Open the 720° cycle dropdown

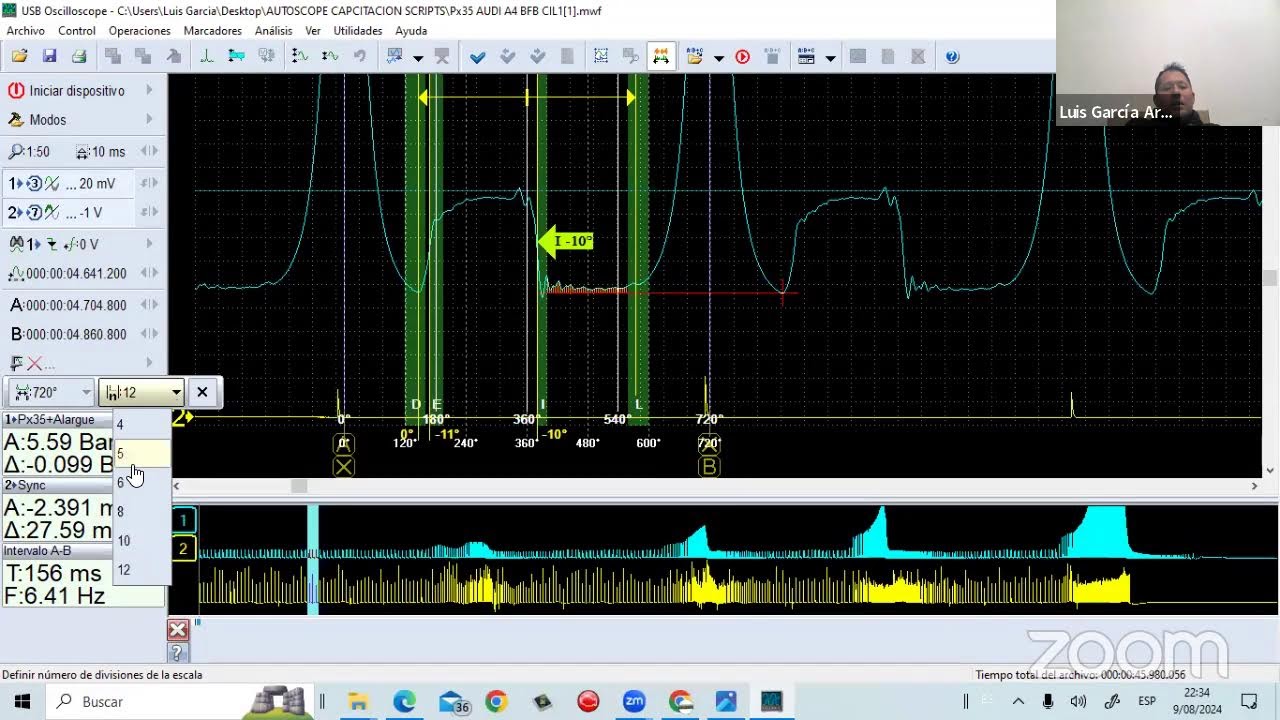click(52, 392)
